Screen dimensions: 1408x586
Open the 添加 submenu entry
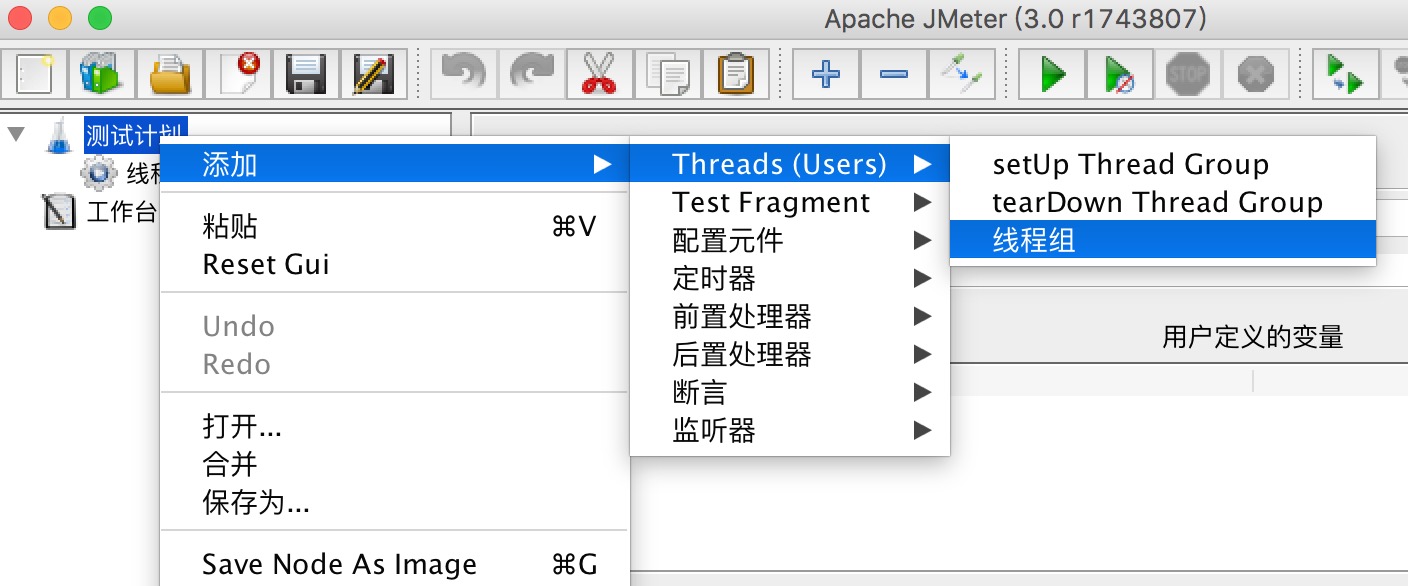click(x=395, y=164)
